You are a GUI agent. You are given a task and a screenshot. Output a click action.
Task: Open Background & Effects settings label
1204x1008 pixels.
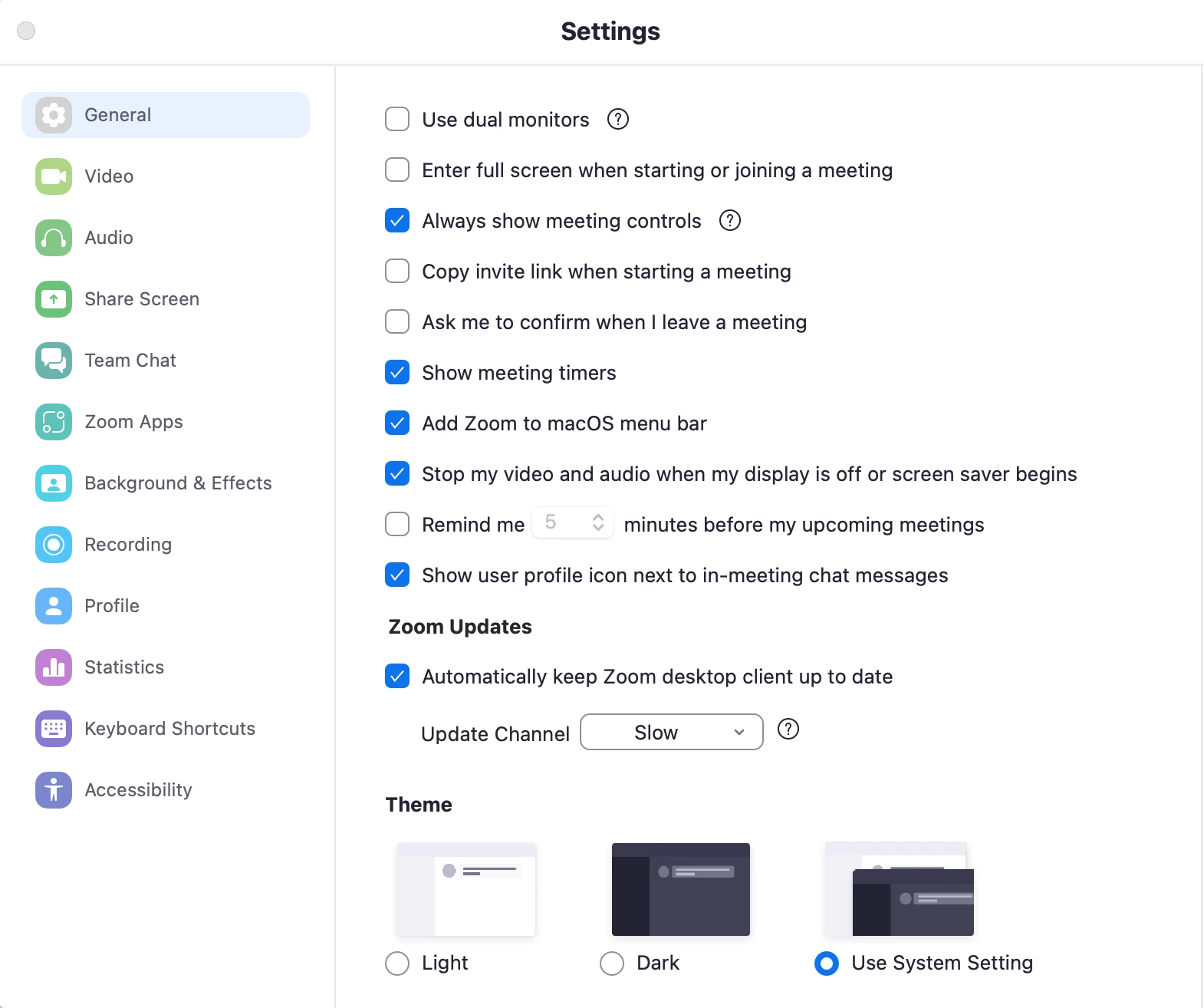point(178,483)
